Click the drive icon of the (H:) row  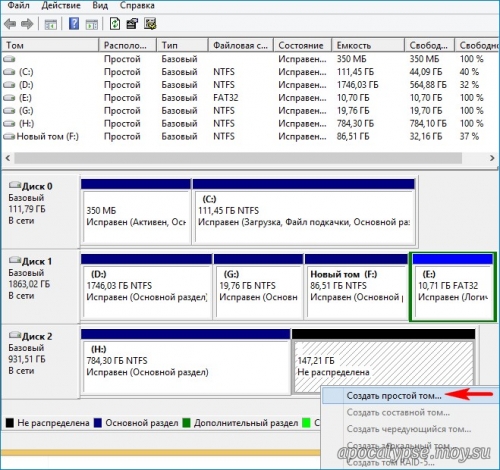click(9, 124)
